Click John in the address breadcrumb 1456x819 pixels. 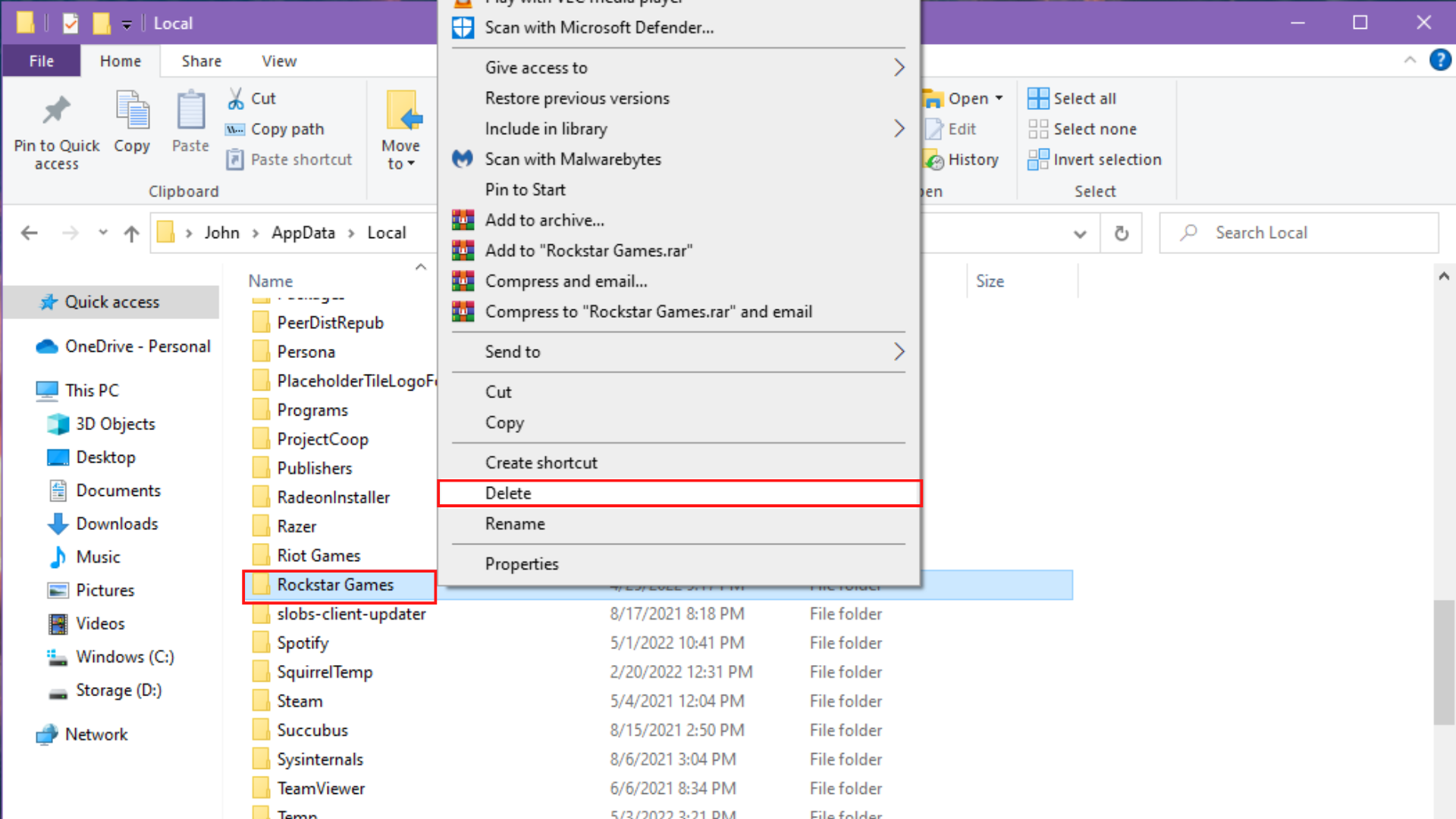click(221, 233)
